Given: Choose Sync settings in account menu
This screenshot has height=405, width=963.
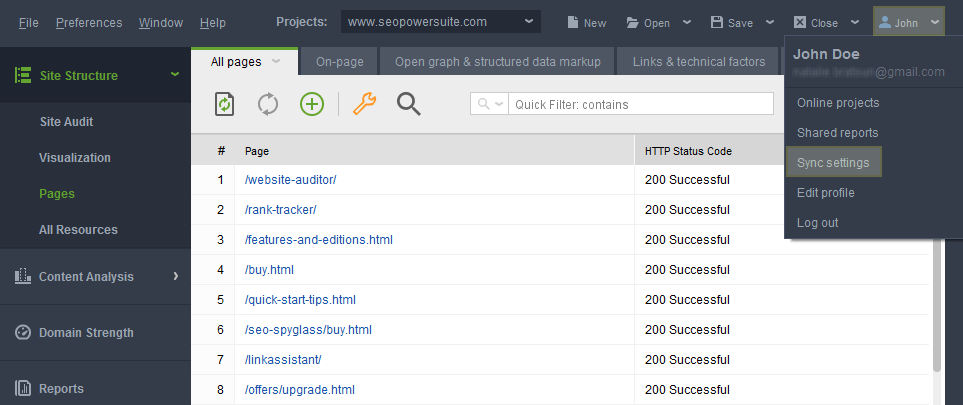Looking at the screenshot, I should (833, 162).
